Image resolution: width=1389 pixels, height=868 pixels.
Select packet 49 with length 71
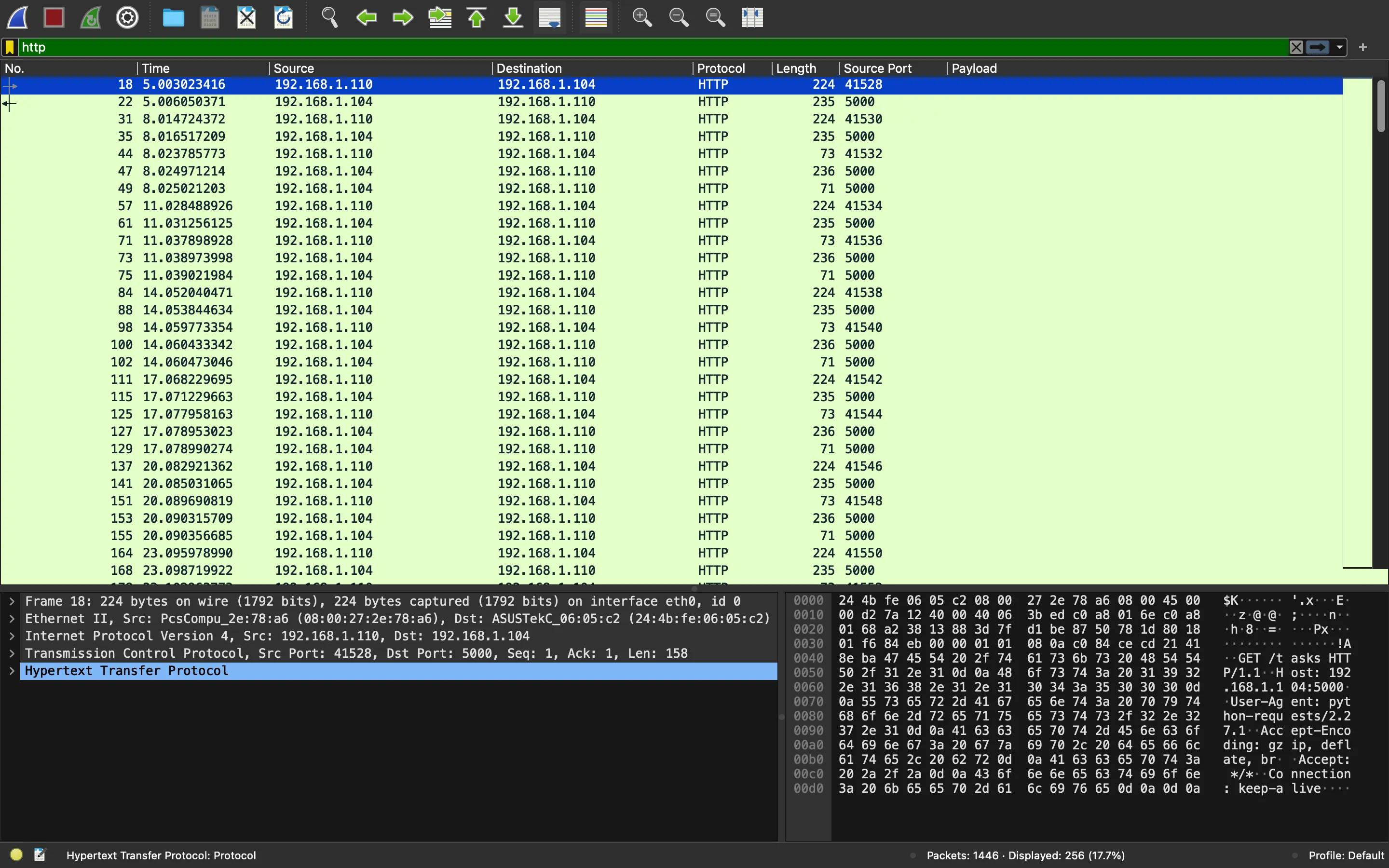tap(671, 188)
